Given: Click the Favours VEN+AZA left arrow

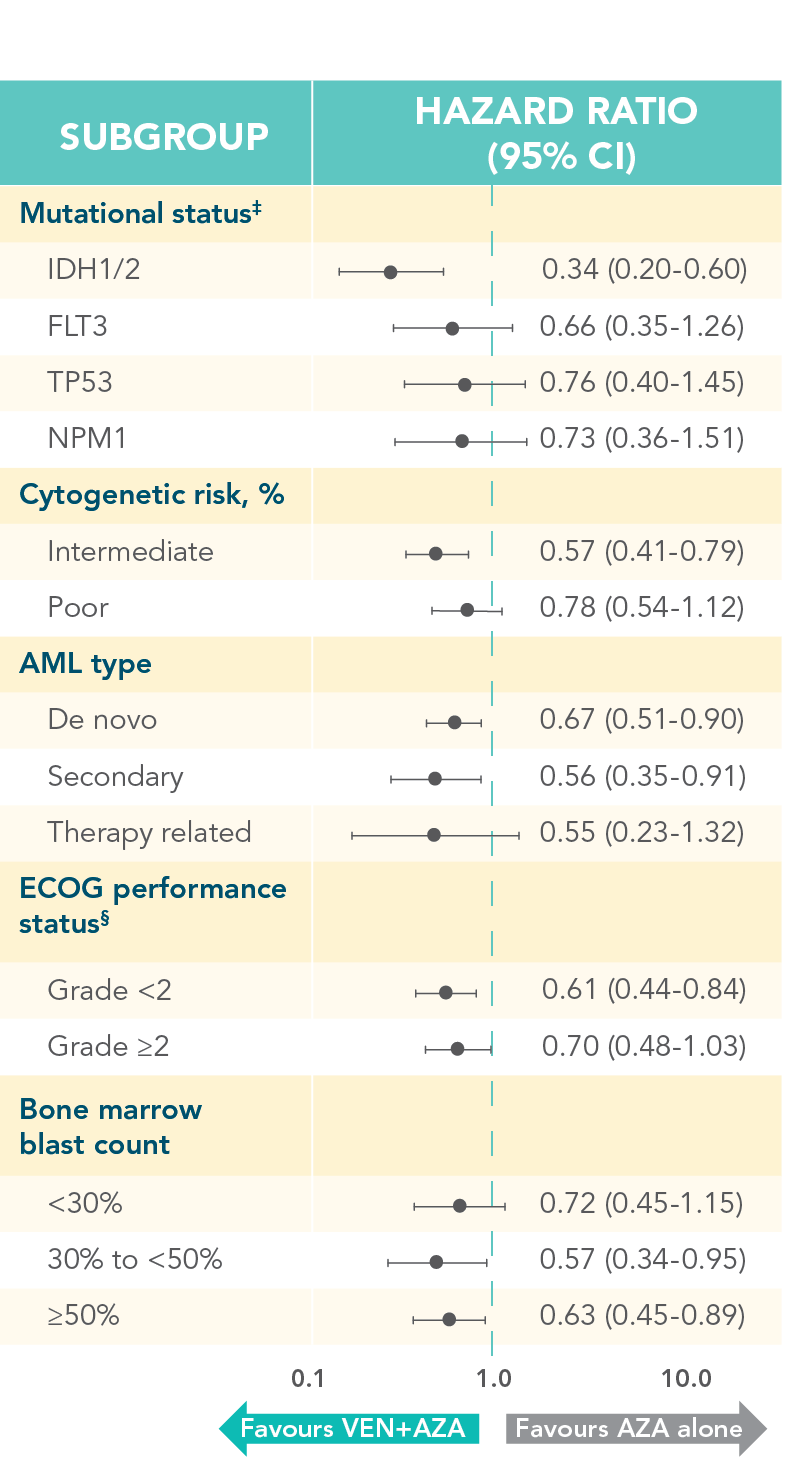Looking at the screenshot, I should 350,1428.
